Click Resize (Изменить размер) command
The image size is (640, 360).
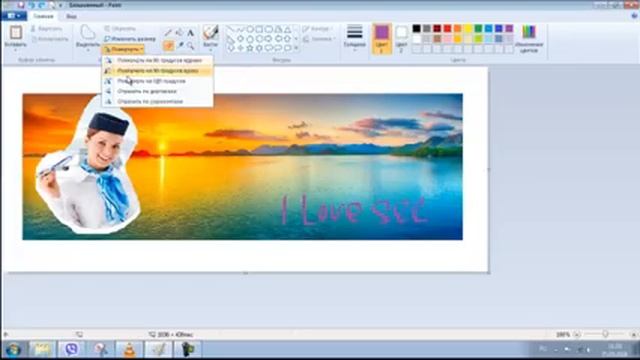129,39
